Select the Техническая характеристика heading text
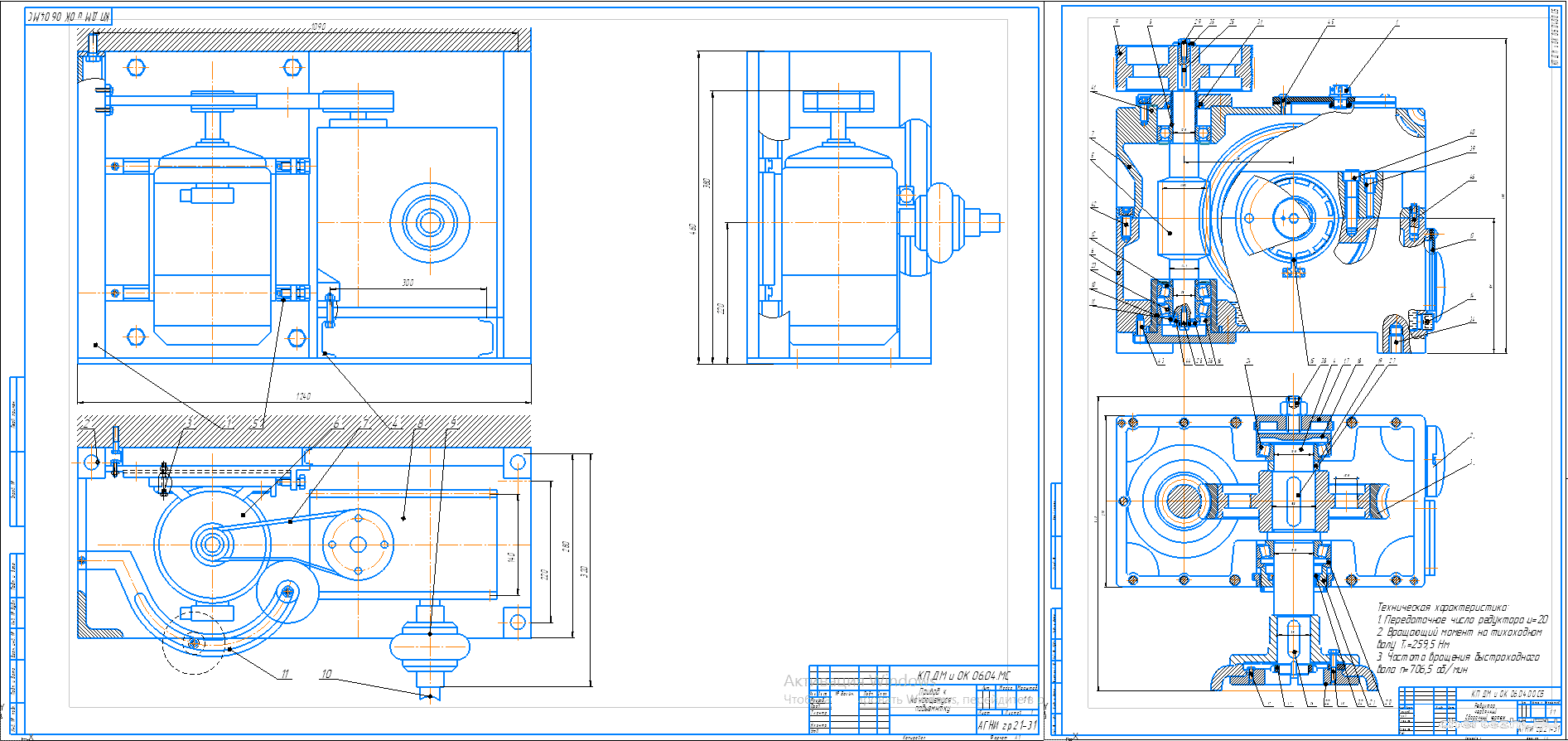This screenshot has height=741, width=1568. point(1442,607)
